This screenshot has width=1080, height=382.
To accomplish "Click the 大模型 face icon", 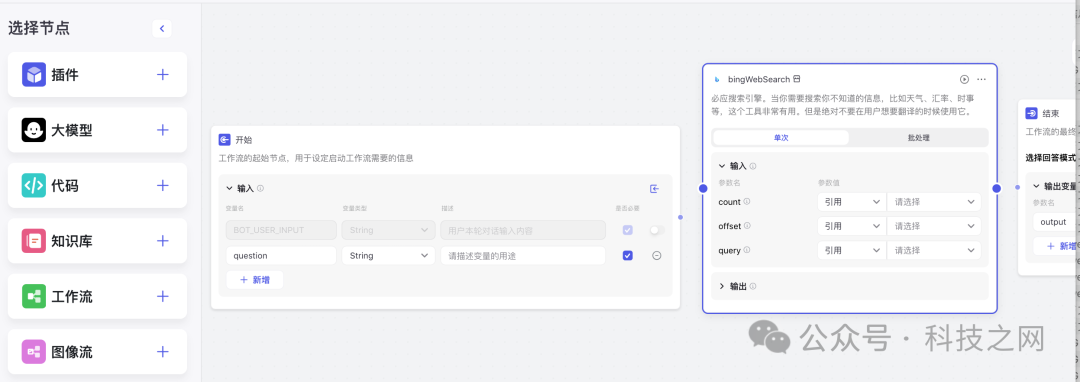I will click(x=34, y=129).
